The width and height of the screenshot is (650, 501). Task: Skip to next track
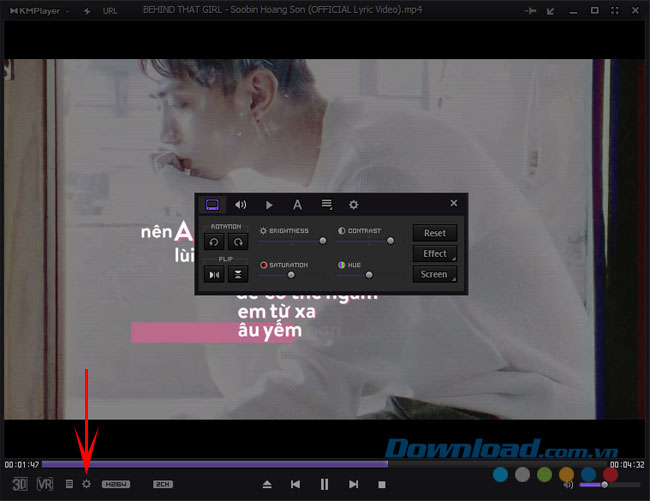(353, 484)
